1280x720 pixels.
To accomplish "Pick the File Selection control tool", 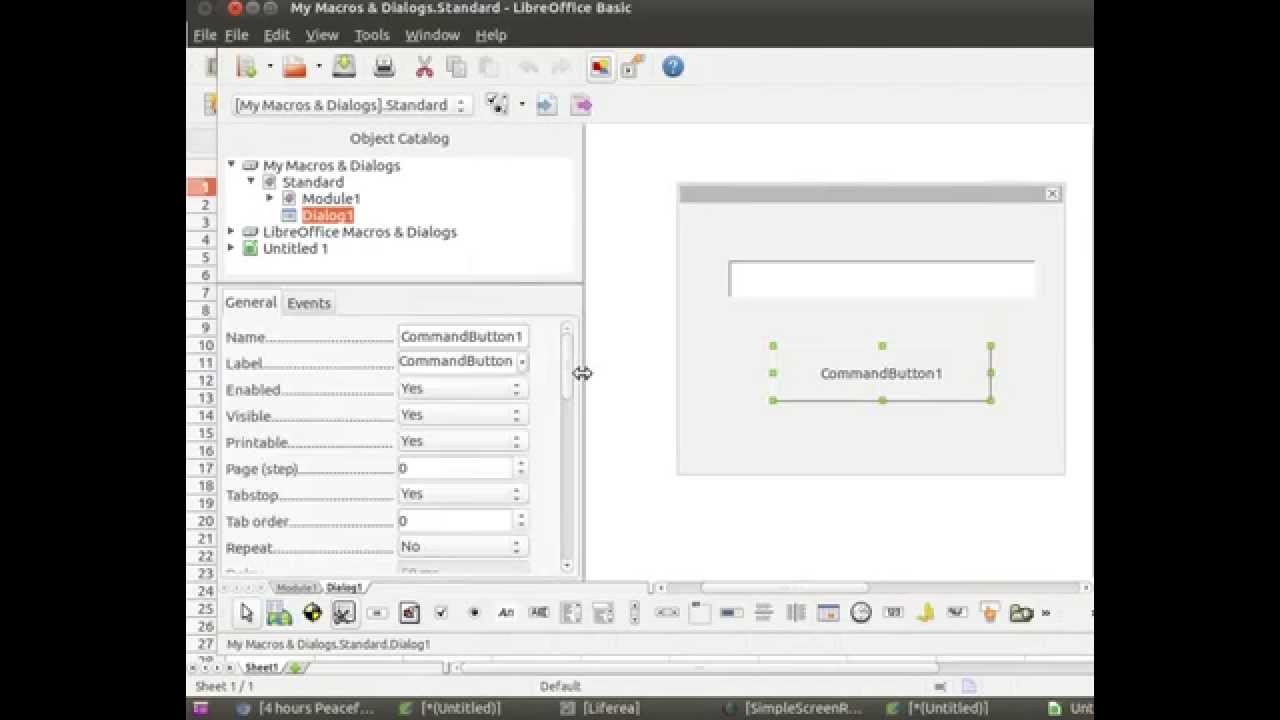I will [x=1021, y=613].
